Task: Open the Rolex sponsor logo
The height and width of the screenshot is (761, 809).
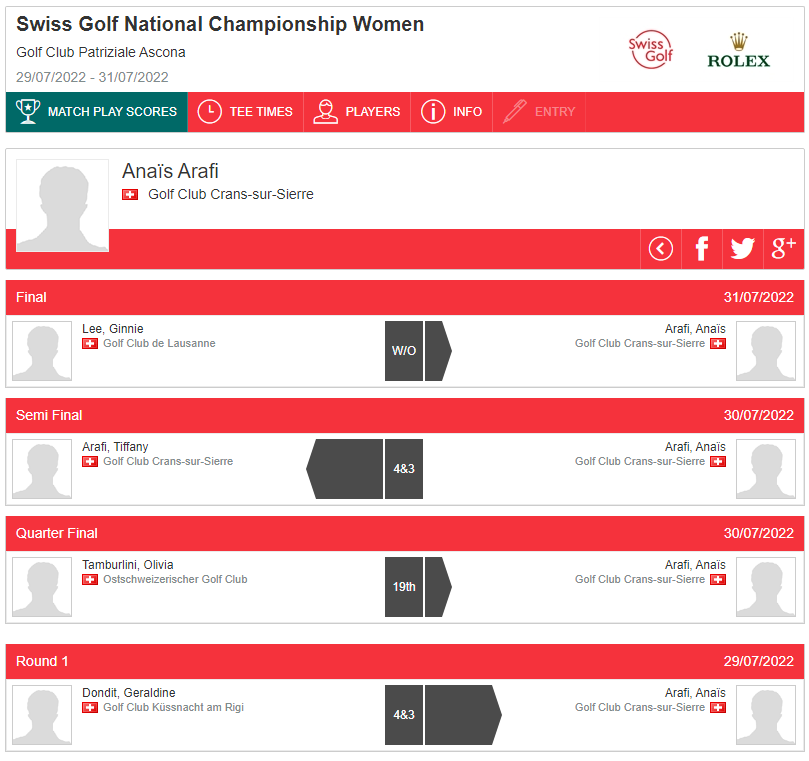Action: (x=738, y=51)
